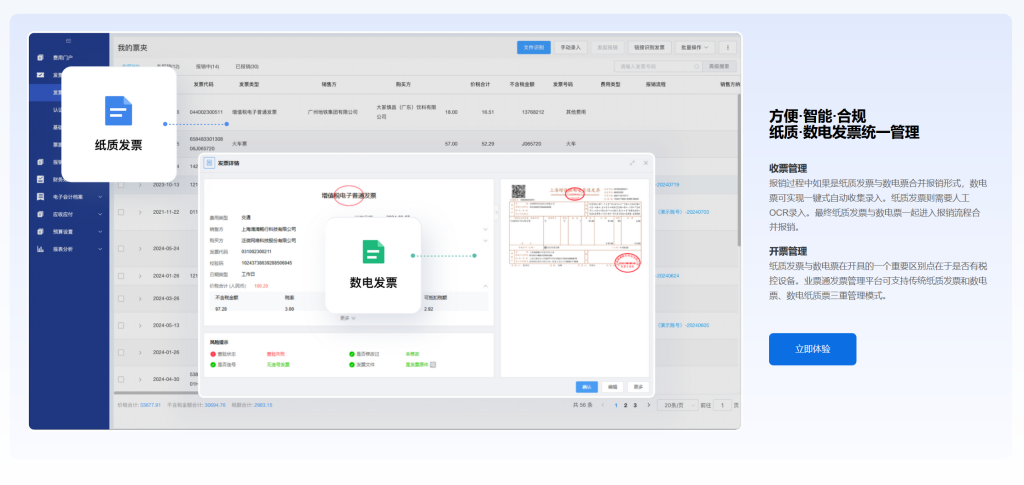Image resolution: width=1024 pixels, height=485 pixels.
Task: Click the green digital invoice icon
Action: [x=372, y=252]
